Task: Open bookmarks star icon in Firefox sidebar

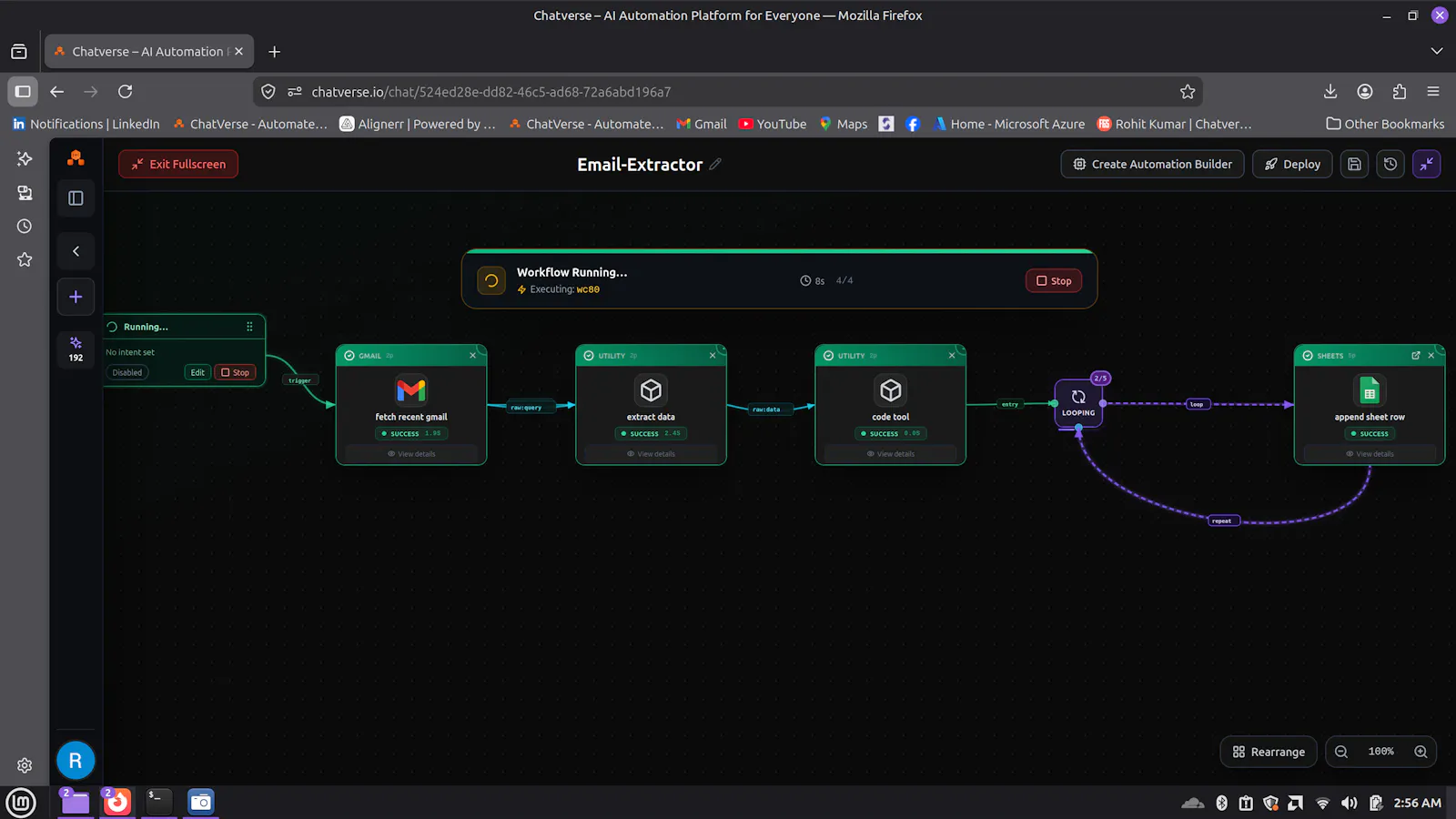Action: point(25,260)
